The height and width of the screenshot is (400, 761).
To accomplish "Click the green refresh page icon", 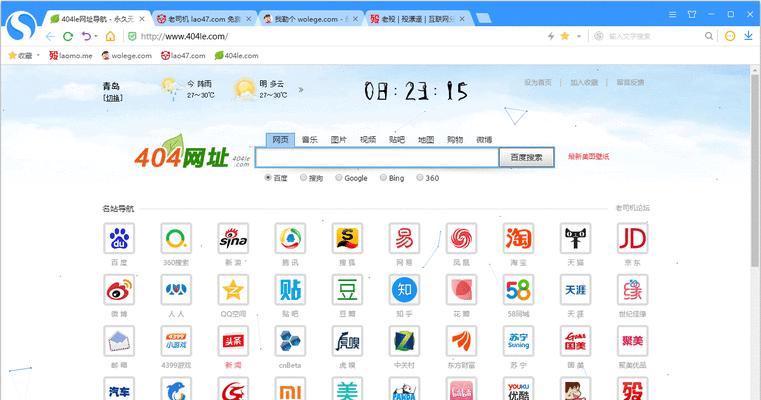I will pos(68,36).
